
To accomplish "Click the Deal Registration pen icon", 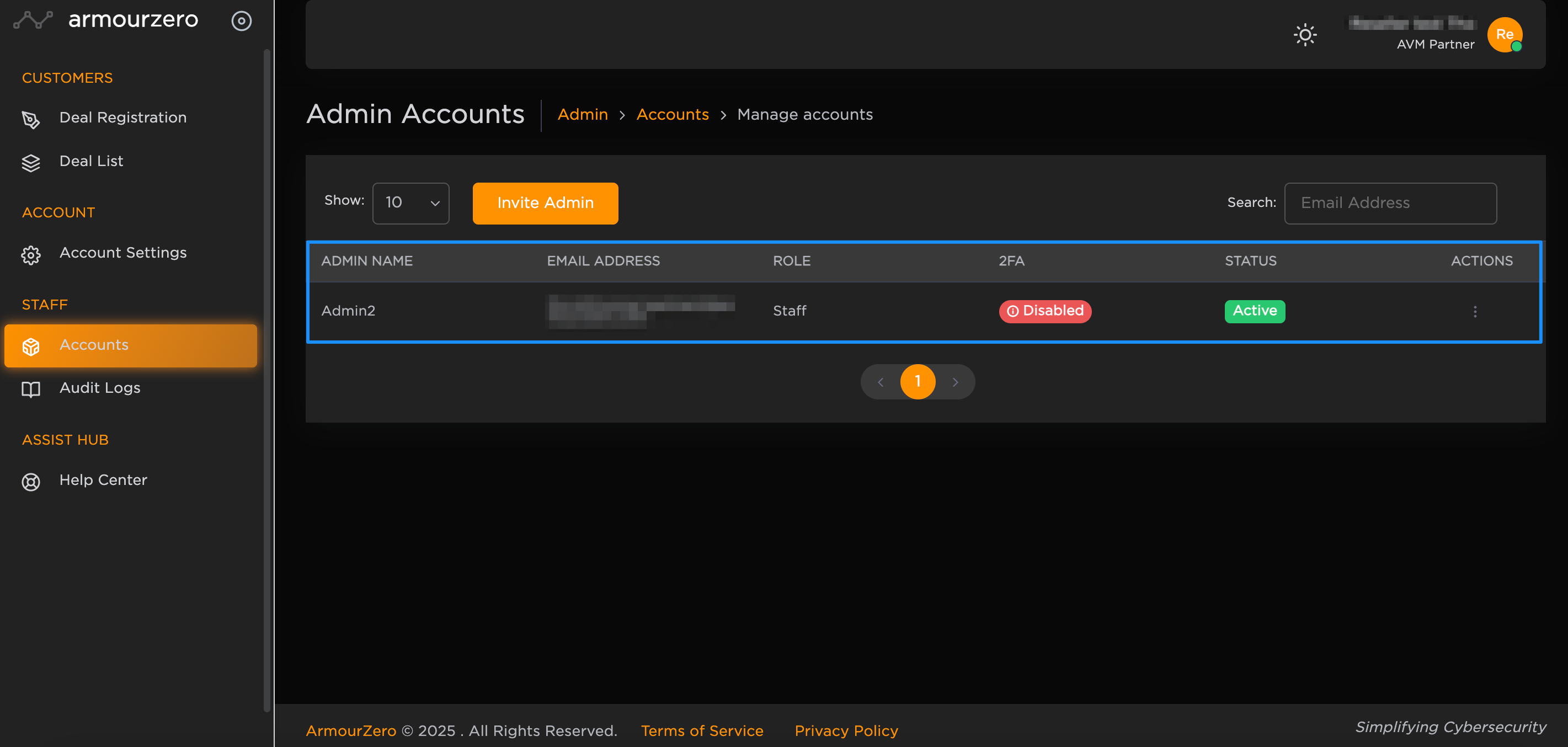I will (x=30, y=119).
